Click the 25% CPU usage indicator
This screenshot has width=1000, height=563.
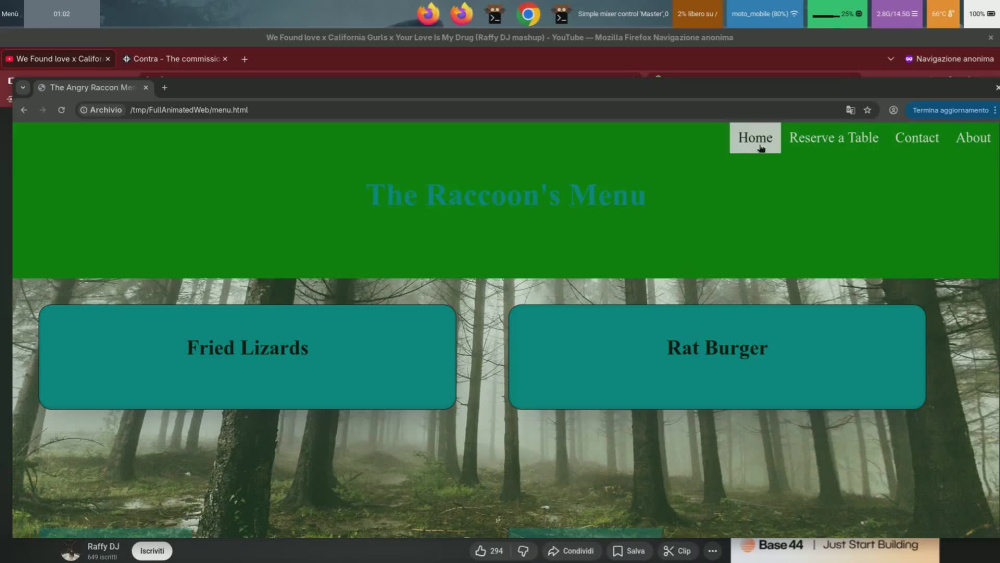[837, 13]
